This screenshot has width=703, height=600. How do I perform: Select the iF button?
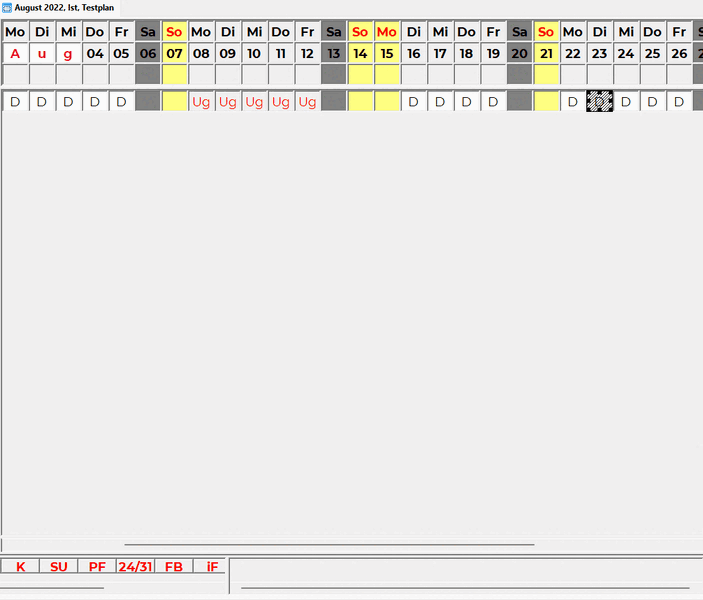click(x=211, y=567)
